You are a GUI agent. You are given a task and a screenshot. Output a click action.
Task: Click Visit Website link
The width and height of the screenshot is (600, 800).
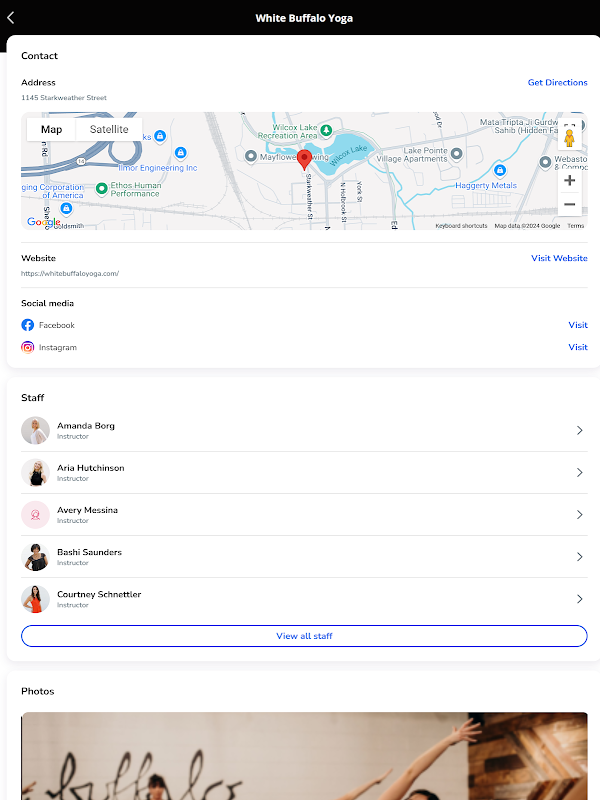559,258
